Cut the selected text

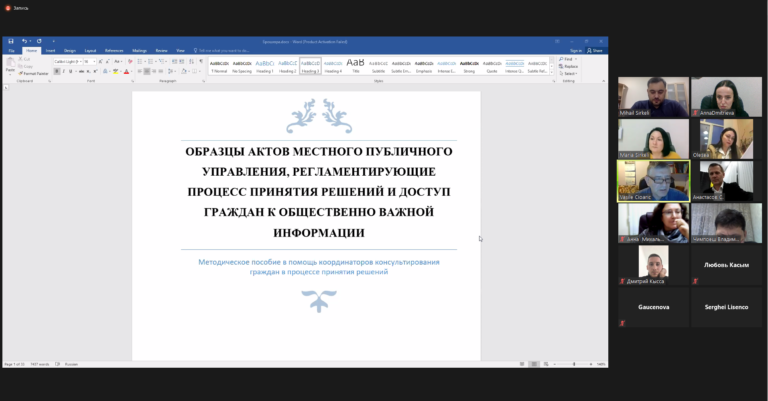click(24, 59)
